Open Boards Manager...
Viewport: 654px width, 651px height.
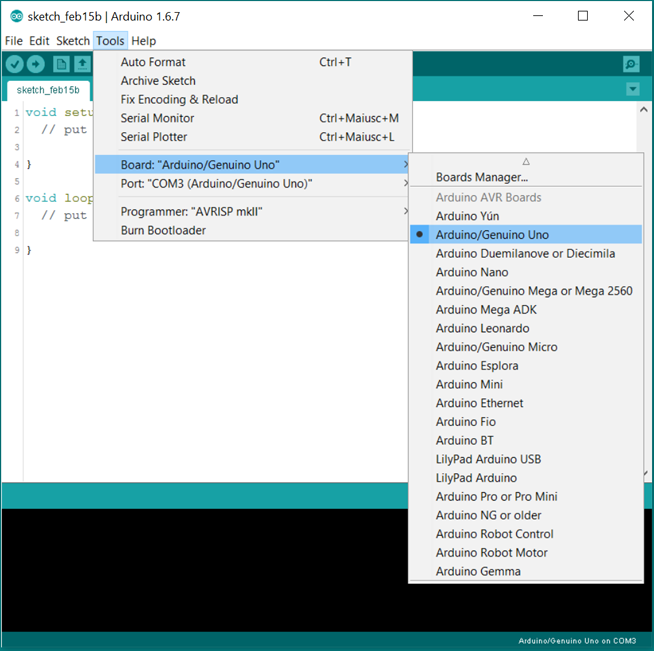(526, 177)
